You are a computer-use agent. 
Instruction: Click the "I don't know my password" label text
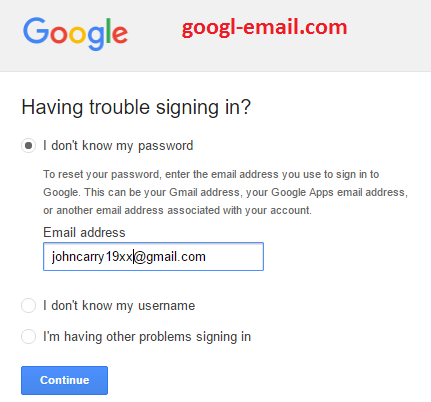(118, 146)
